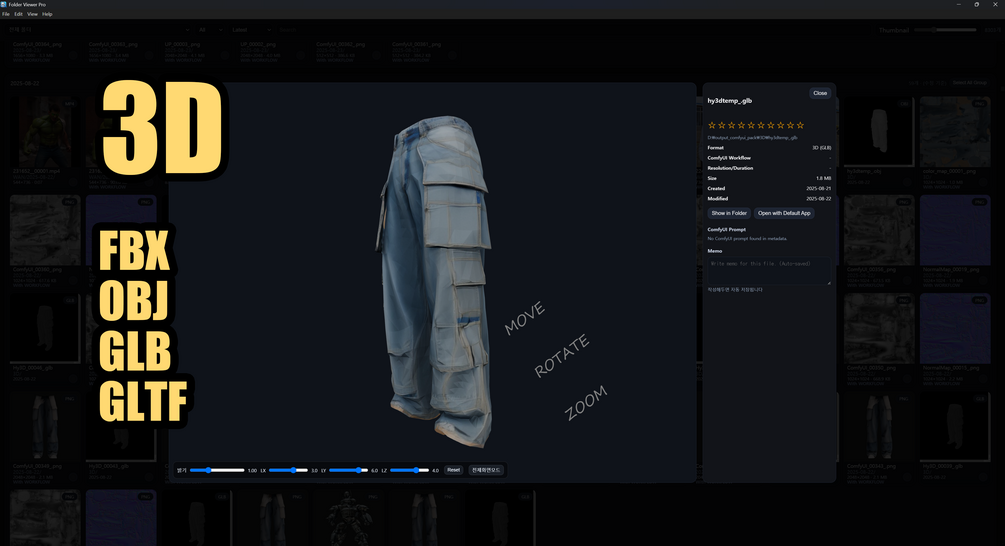
Task: Click Select All Group behind the dialog
Action: [969, 83]
